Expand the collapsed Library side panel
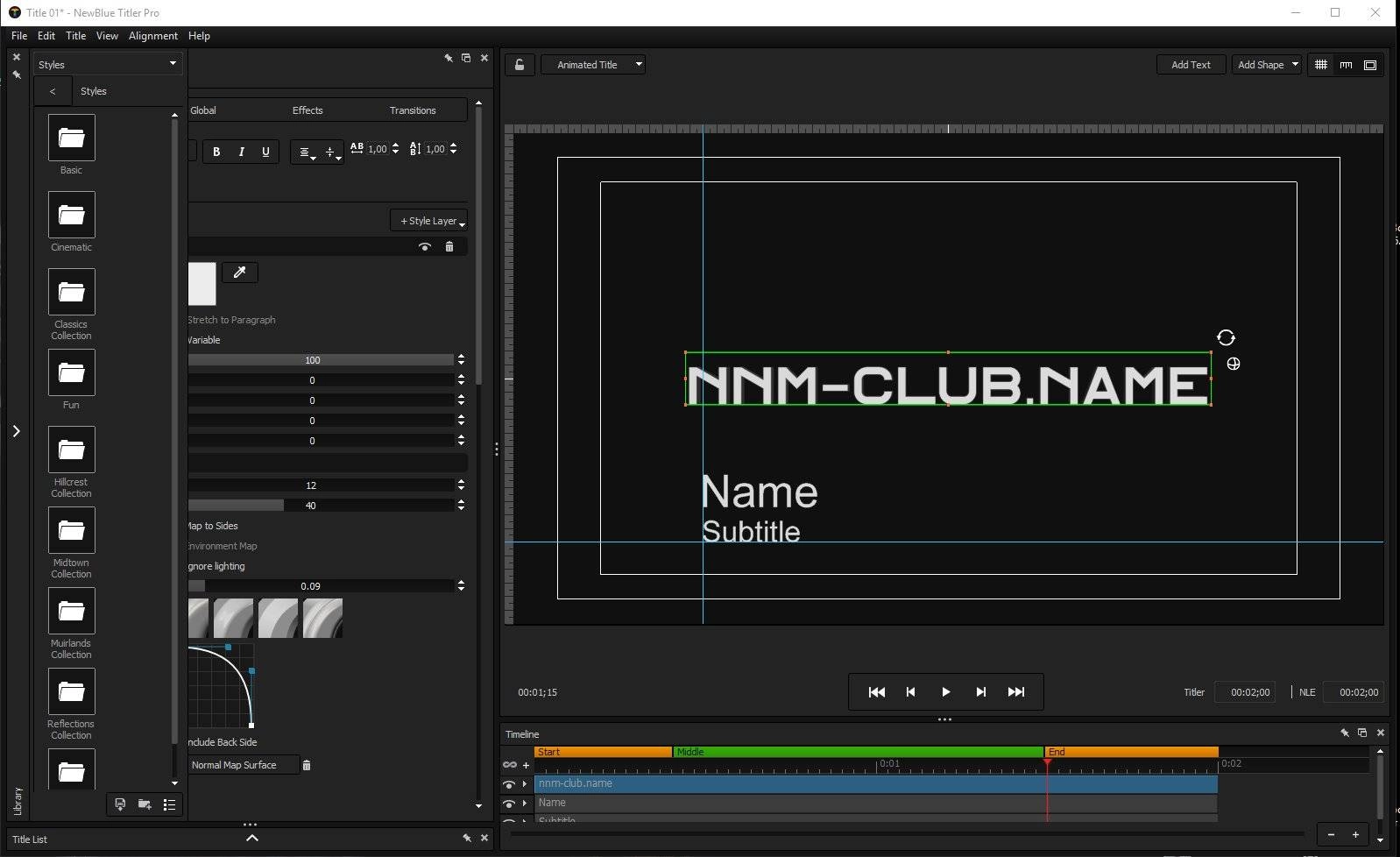 (x=16, y=430)
